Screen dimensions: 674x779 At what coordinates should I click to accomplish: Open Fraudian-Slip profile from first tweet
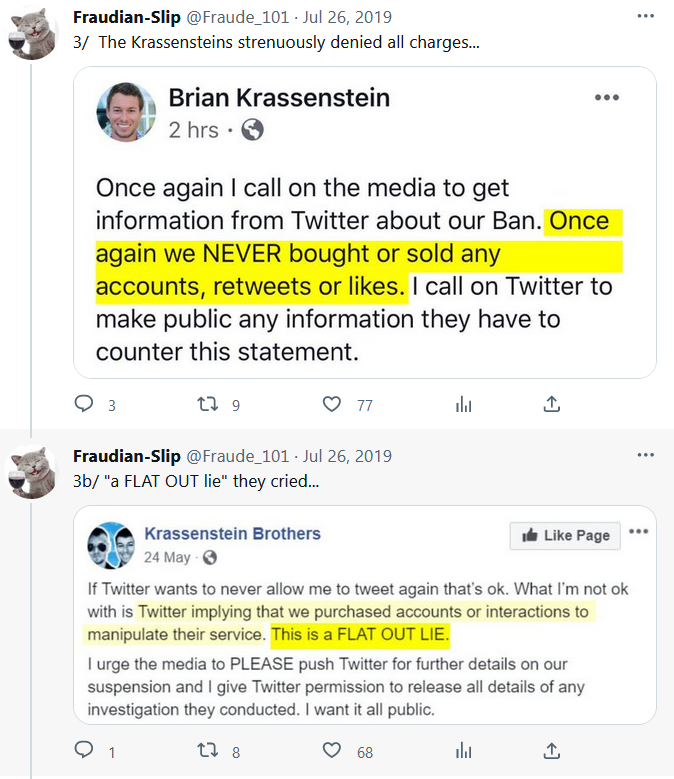pos(127,17)
